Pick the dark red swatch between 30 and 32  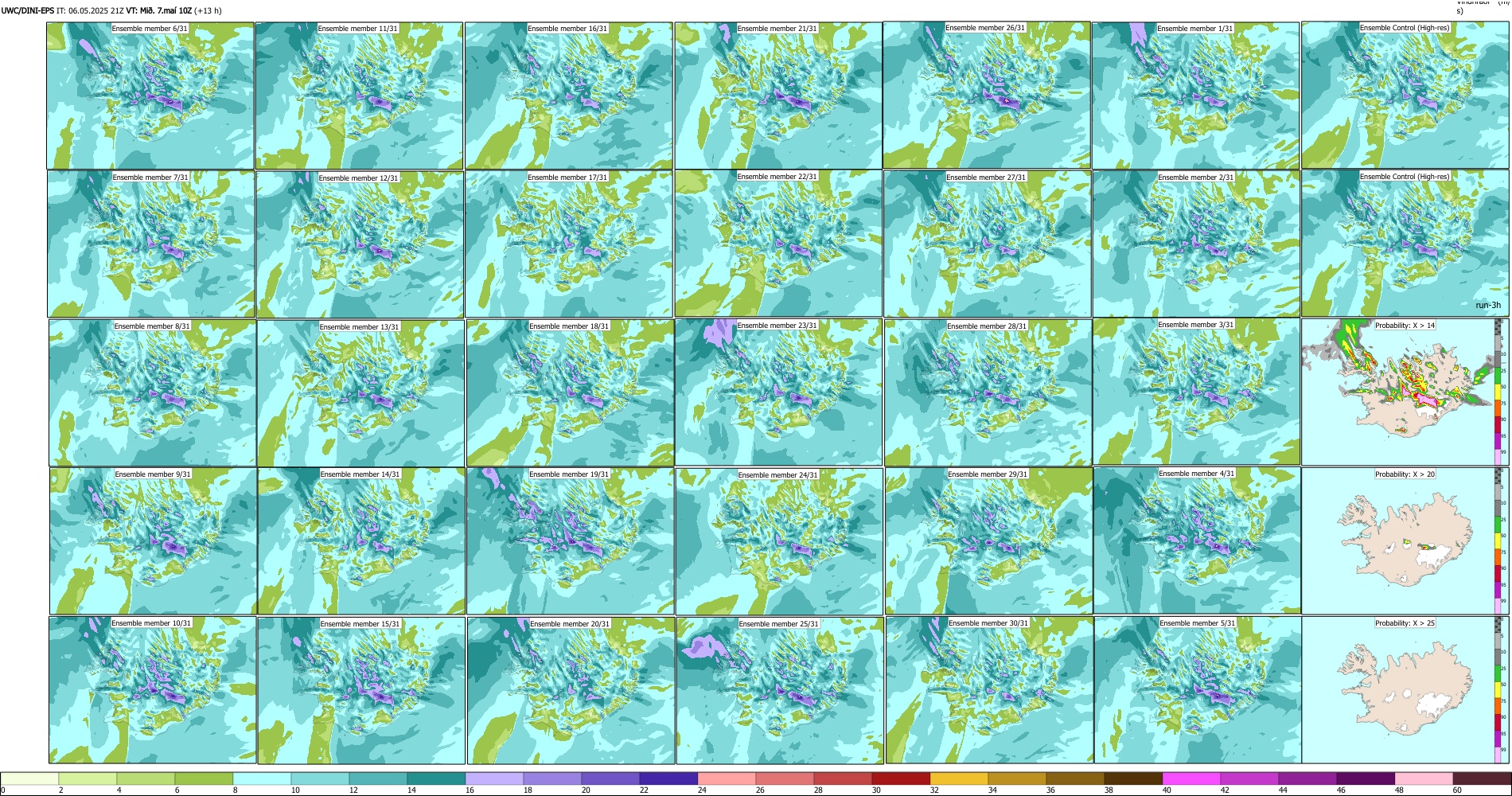(x=901, y=779)
